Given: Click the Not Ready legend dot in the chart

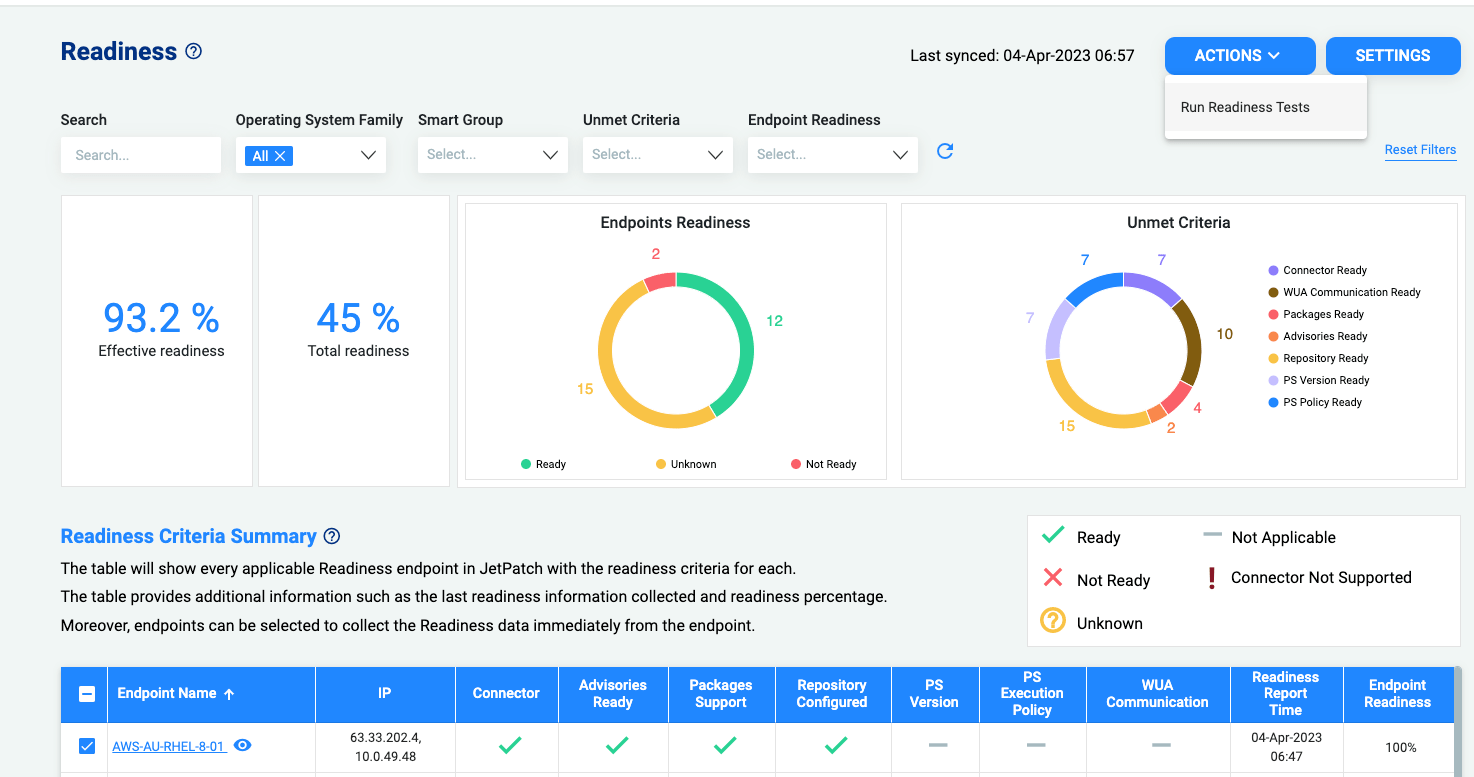Looking at the screenshot, I should pyautogui.click(x=796, y=464).
